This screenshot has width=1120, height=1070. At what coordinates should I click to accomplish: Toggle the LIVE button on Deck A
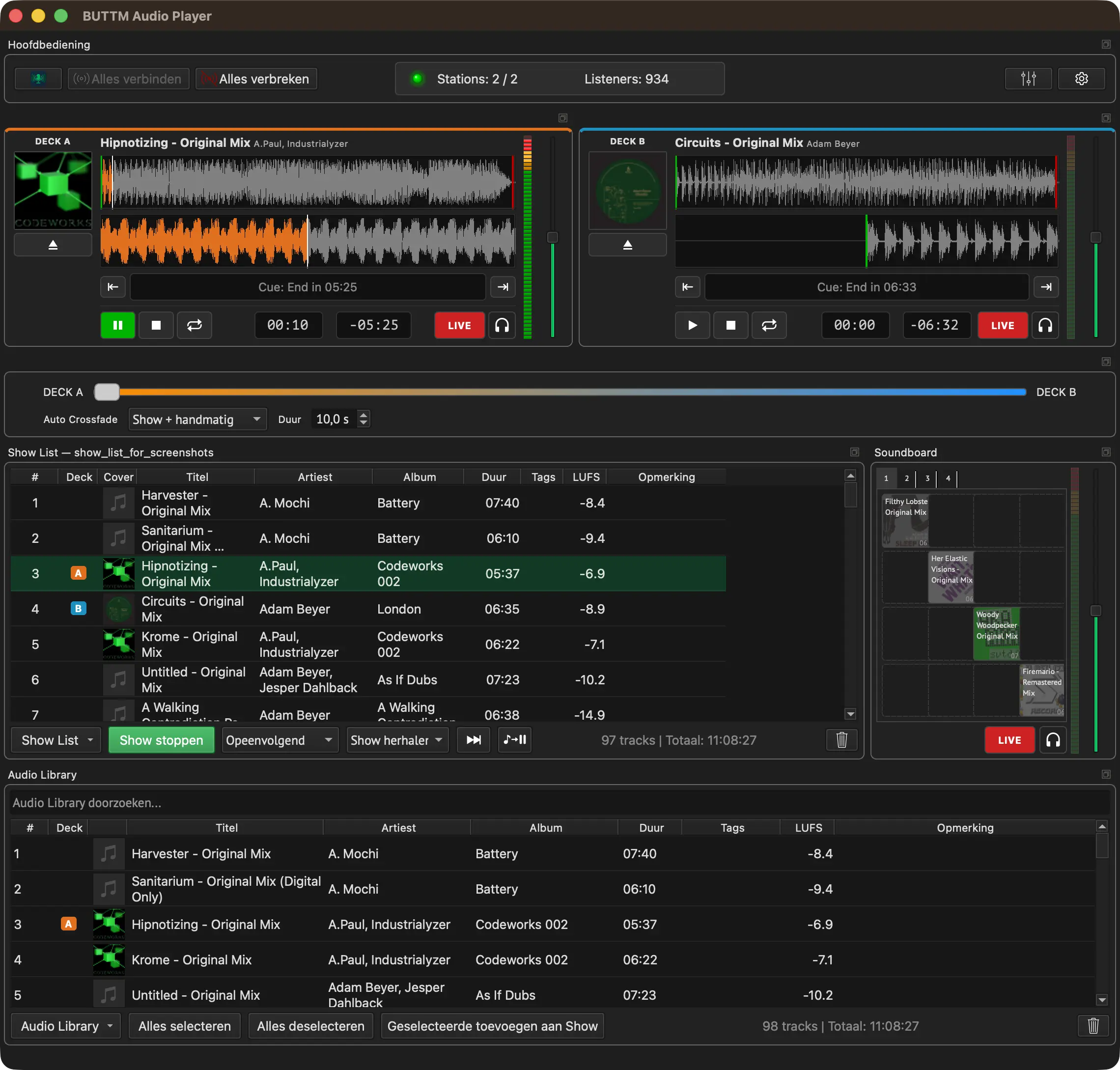460,325
